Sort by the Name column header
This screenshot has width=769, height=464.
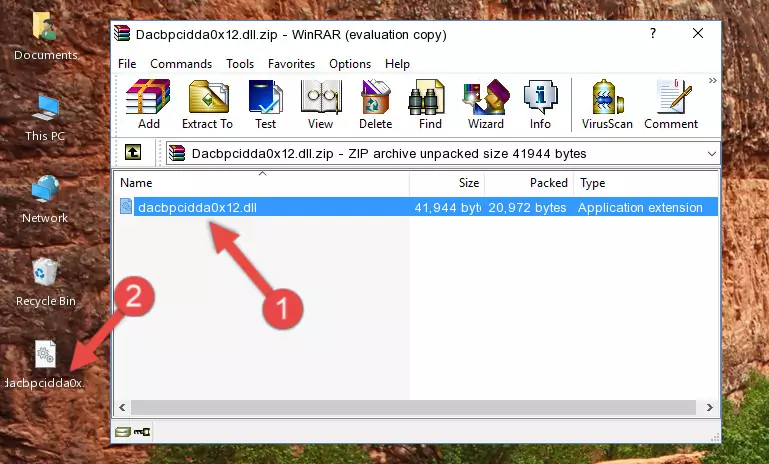[262, 183]
